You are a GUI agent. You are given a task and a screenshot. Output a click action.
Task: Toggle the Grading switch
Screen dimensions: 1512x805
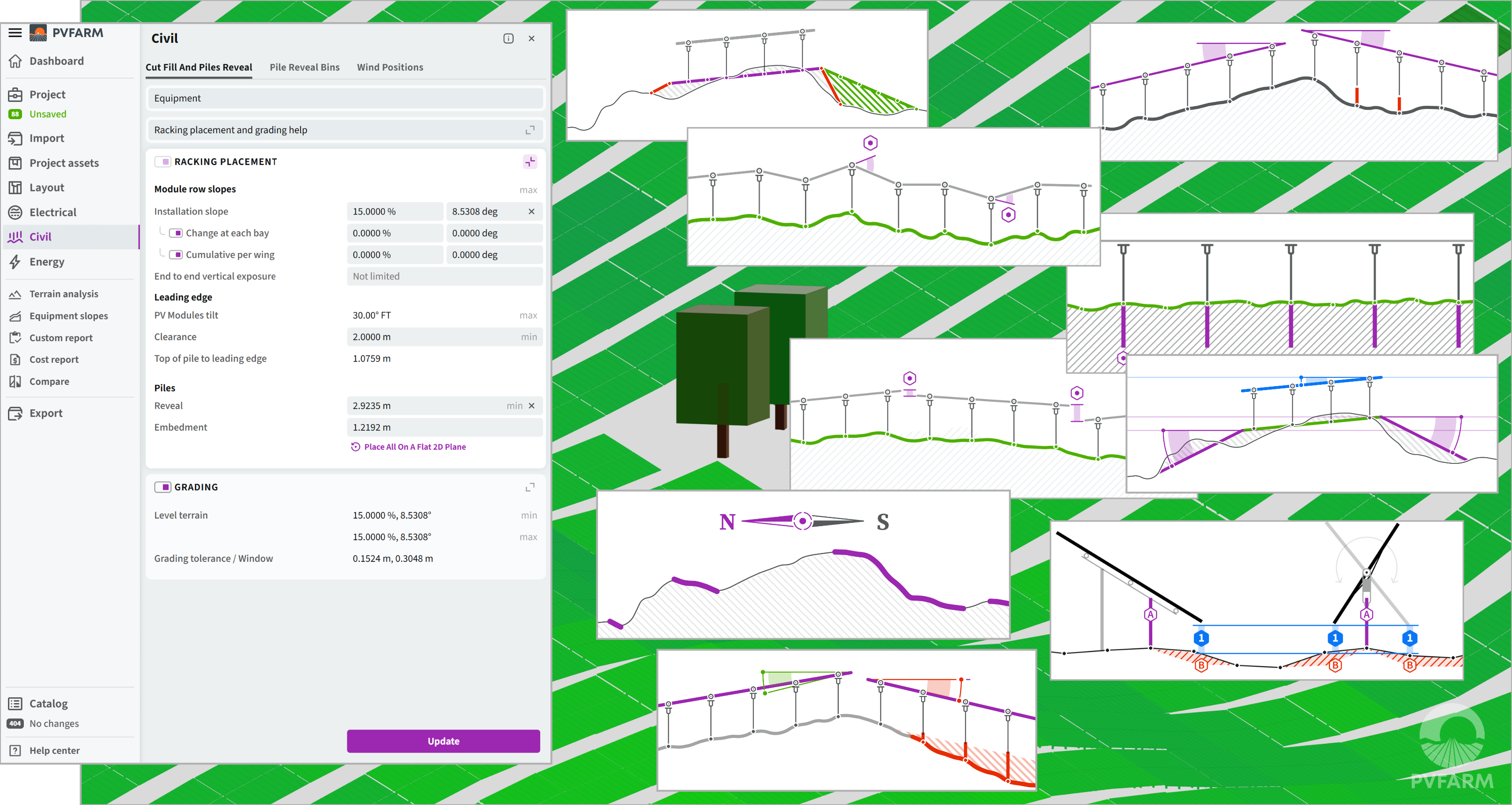tap(163, 487)
